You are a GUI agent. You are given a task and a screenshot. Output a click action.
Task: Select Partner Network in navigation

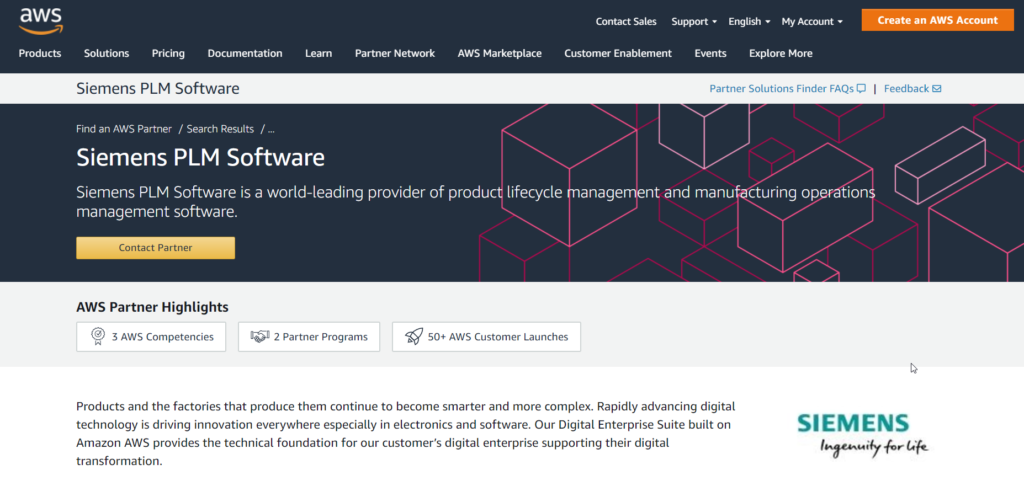395,53
